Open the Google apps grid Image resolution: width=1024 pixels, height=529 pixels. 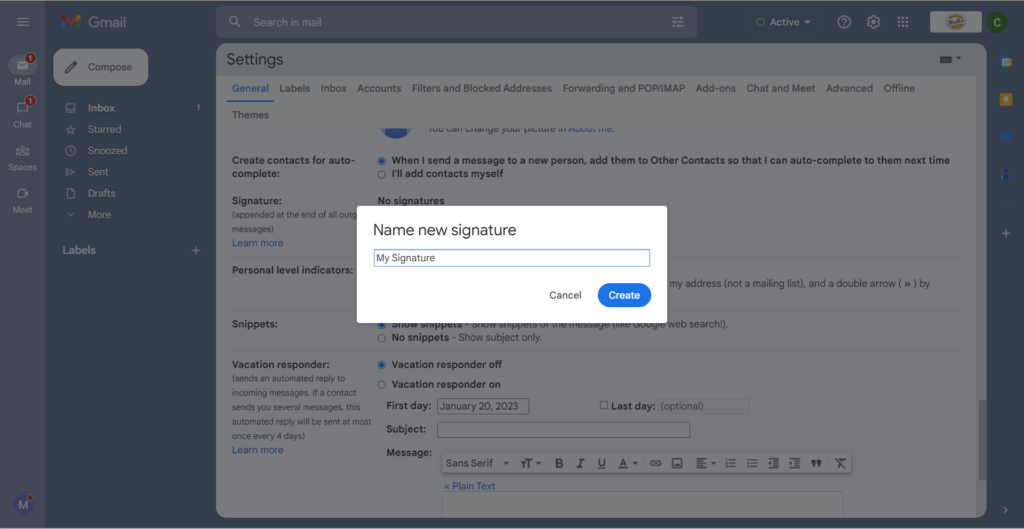903,22
